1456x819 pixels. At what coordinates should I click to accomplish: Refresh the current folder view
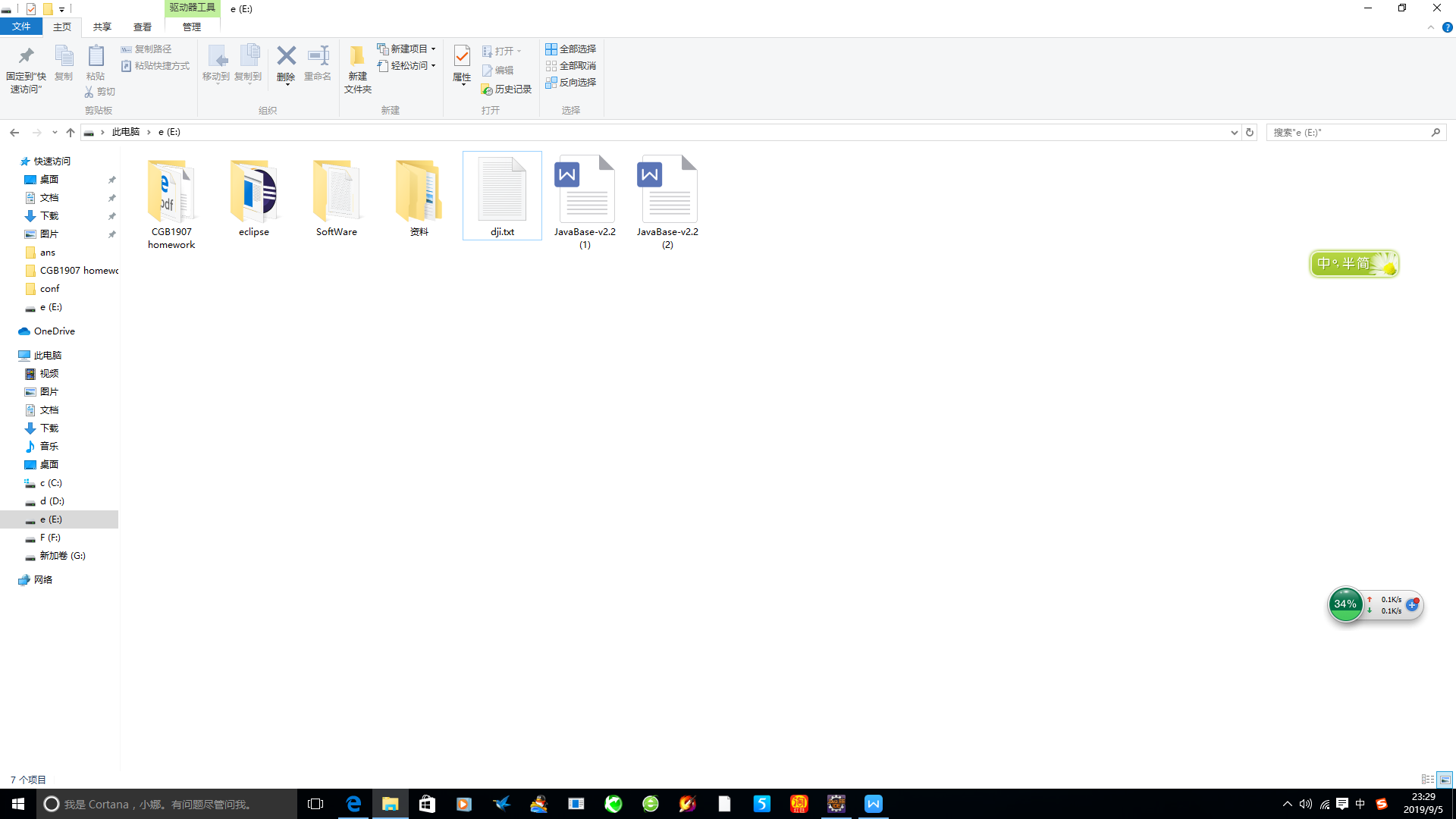pyautogui.click(x=1250, y=133)
